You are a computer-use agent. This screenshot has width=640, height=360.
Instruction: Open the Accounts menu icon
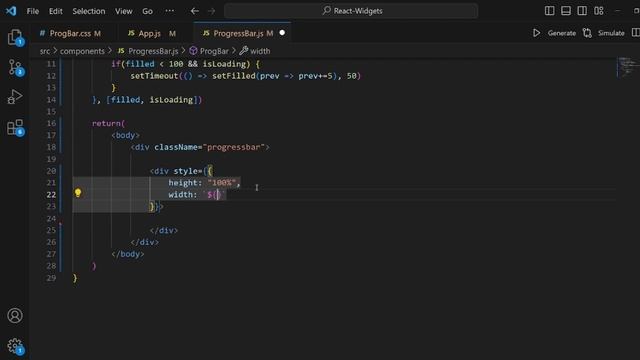(x=15, y=316)
